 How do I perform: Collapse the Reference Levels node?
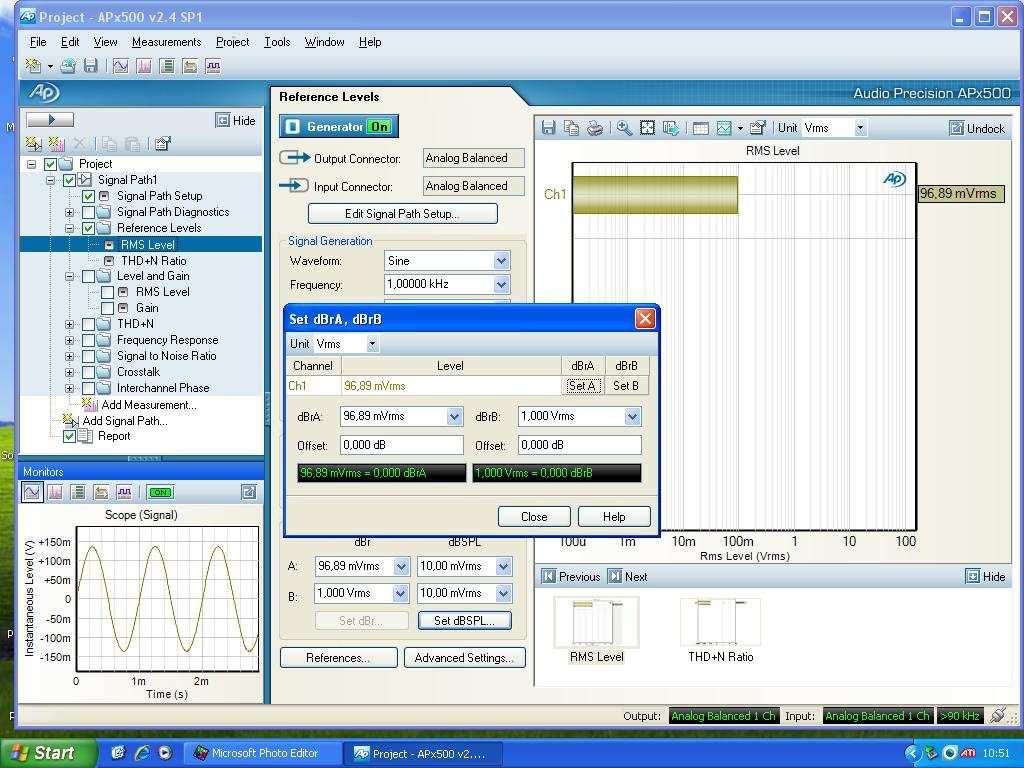coord(69,228)
